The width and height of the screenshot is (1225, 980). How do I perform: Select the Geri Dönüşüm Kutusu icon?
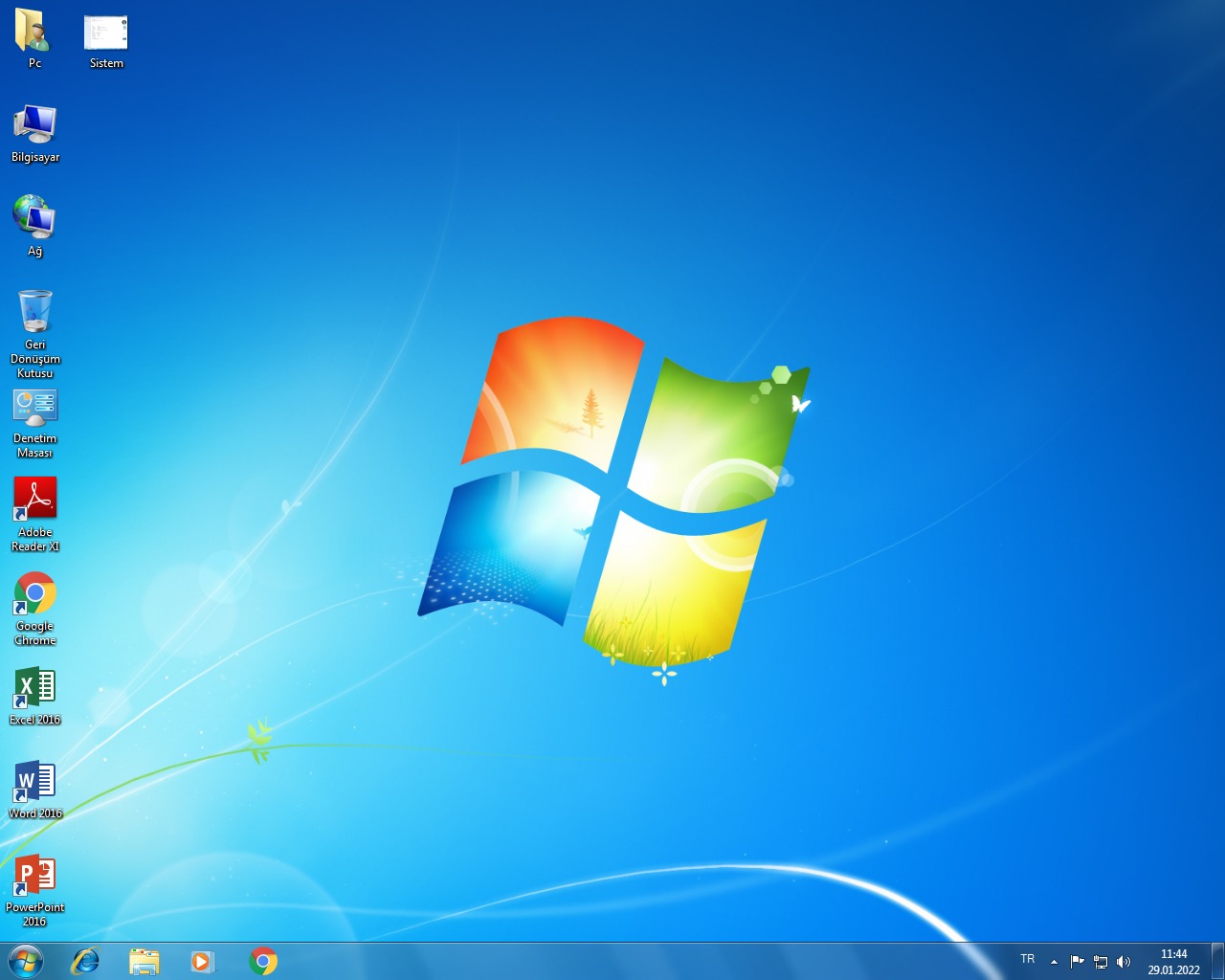35,334
